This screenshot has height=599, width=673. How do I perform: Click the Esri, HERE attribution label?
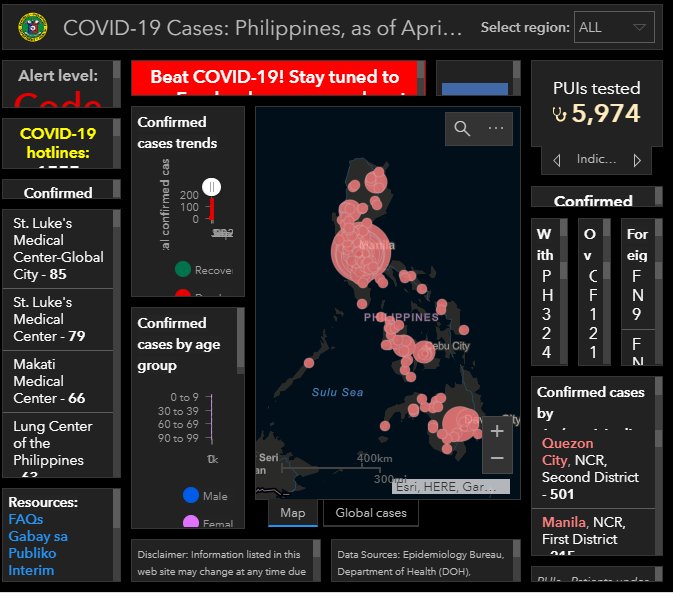451,487
